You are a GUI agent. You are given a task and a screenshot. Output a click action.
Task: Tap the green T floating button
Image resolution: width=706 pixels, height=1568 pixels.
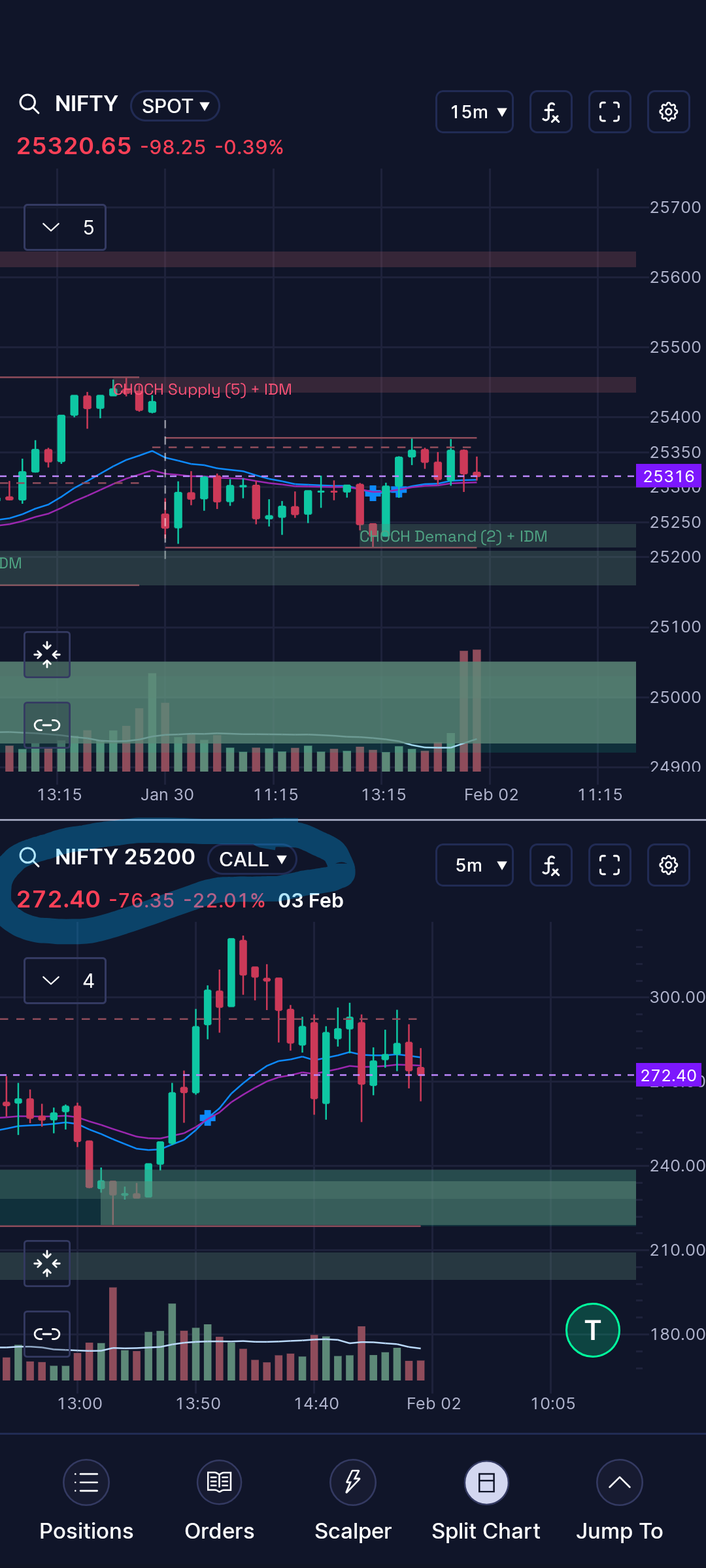coord(592,1330)
